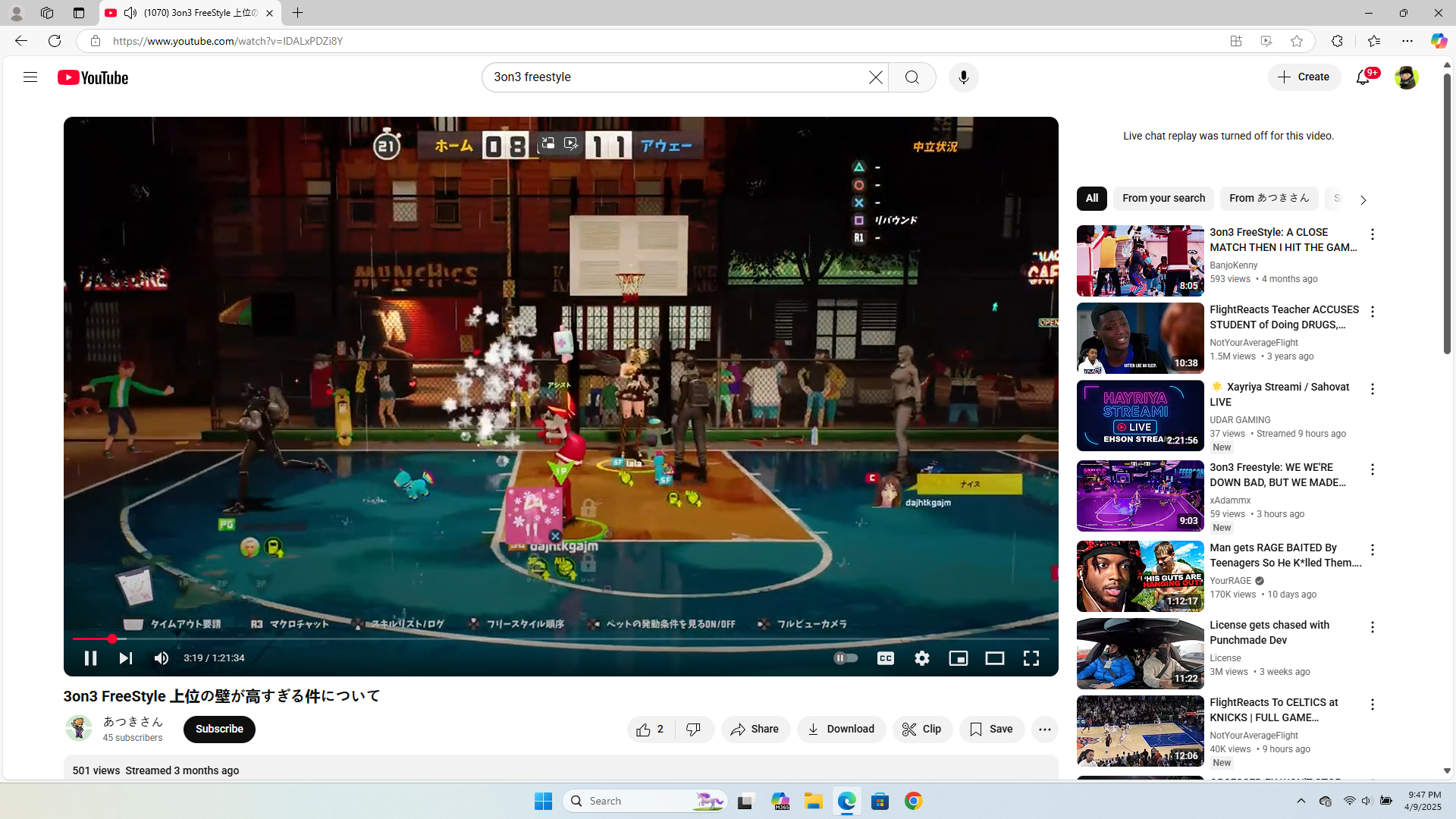This screenshot has width=1456, height=819.
Task: Subscribe to あつきさん channel
Action: coord(219,730)
